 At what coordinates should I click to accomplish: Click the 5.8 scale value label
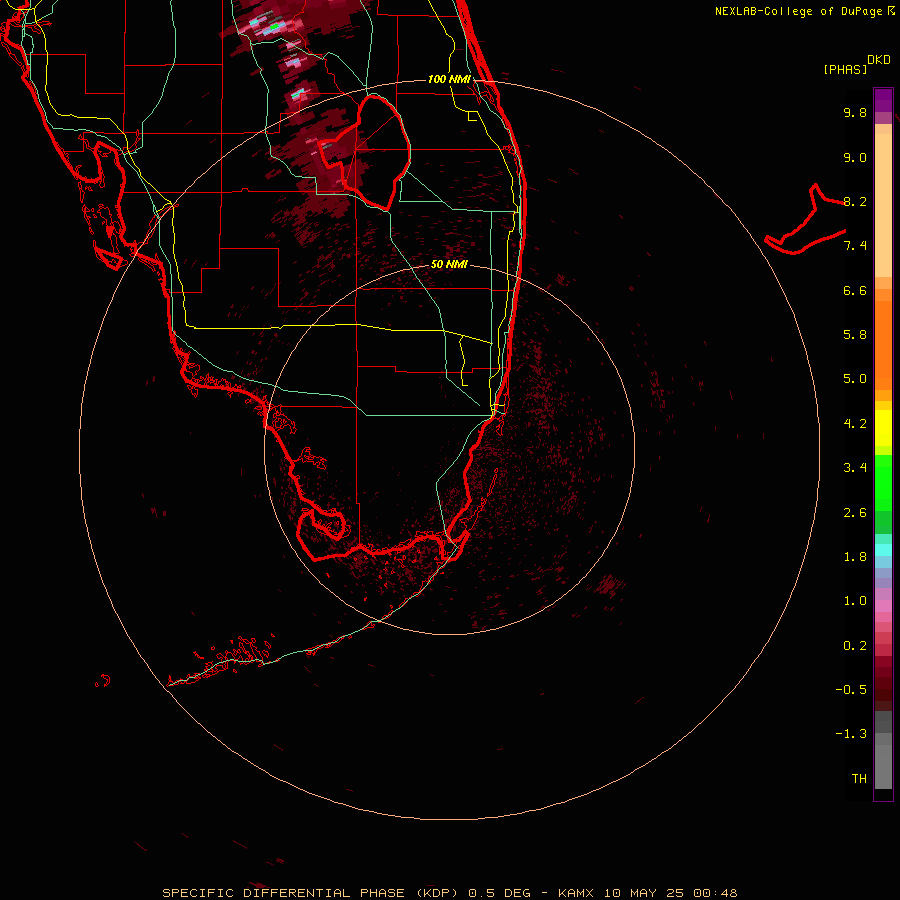coord(855,335)
